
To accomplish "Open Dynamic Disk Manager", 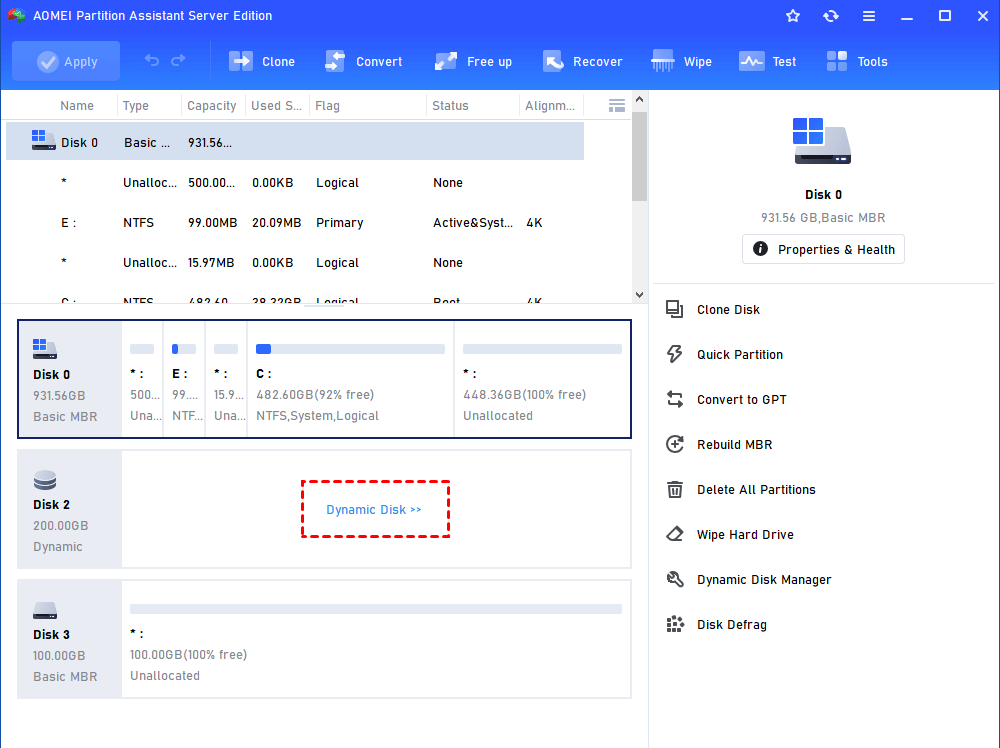I will [763, 580].
